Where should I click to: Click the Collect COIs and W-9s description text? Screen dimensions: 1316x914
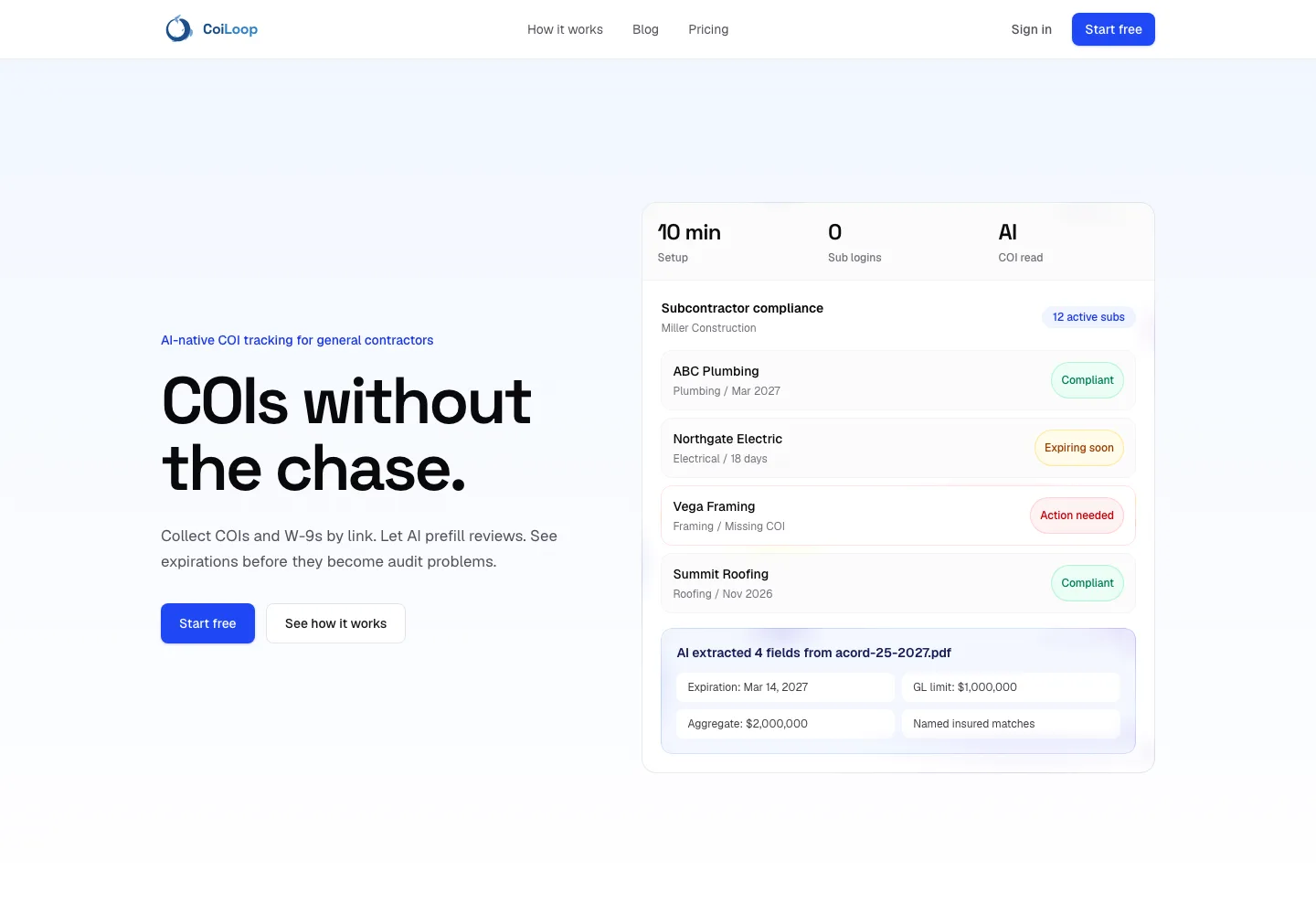pyautogui.click(x=359, y=548)
